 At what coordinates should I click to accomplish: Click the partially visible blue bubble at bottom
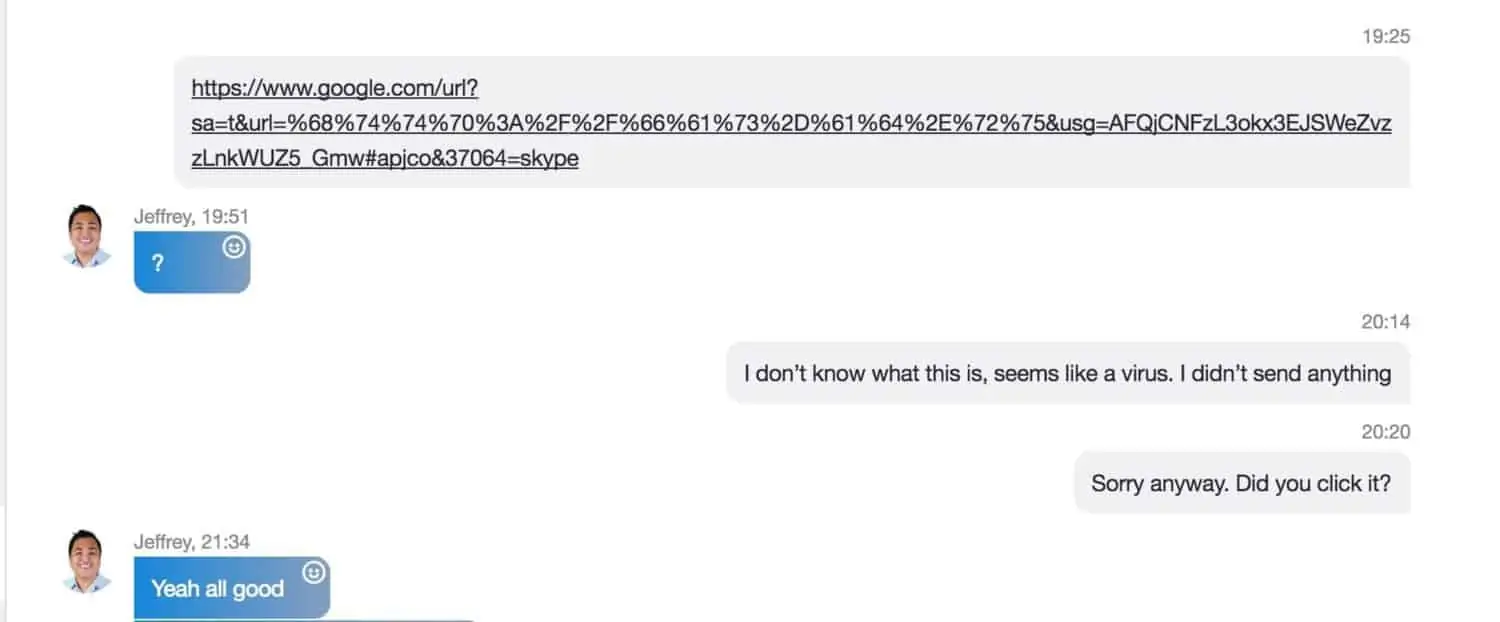(303, 620)
